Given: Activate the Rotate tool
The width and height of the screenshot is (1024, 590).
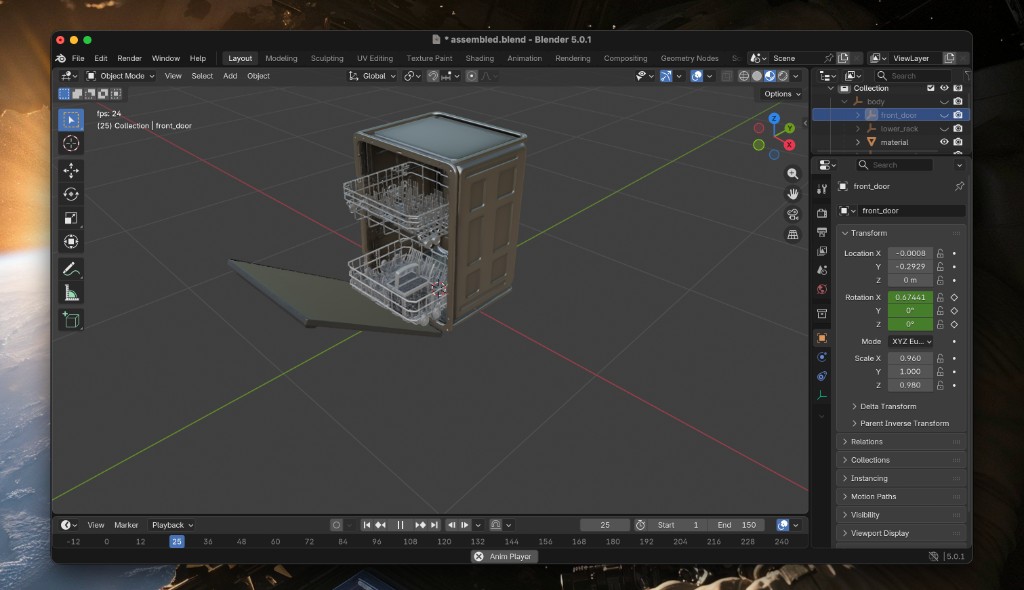Looking at the screenshot, I should [71, 194].
